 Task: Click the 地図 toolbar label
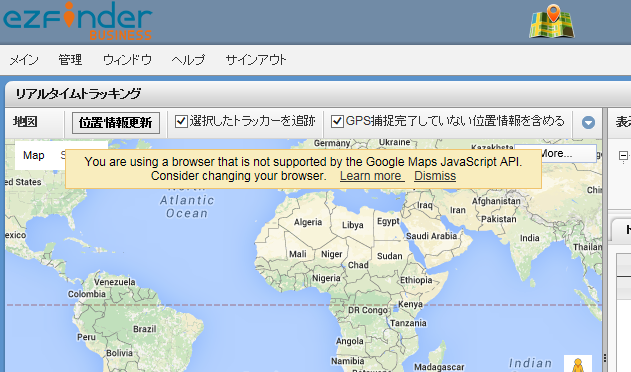coord(25,122)
